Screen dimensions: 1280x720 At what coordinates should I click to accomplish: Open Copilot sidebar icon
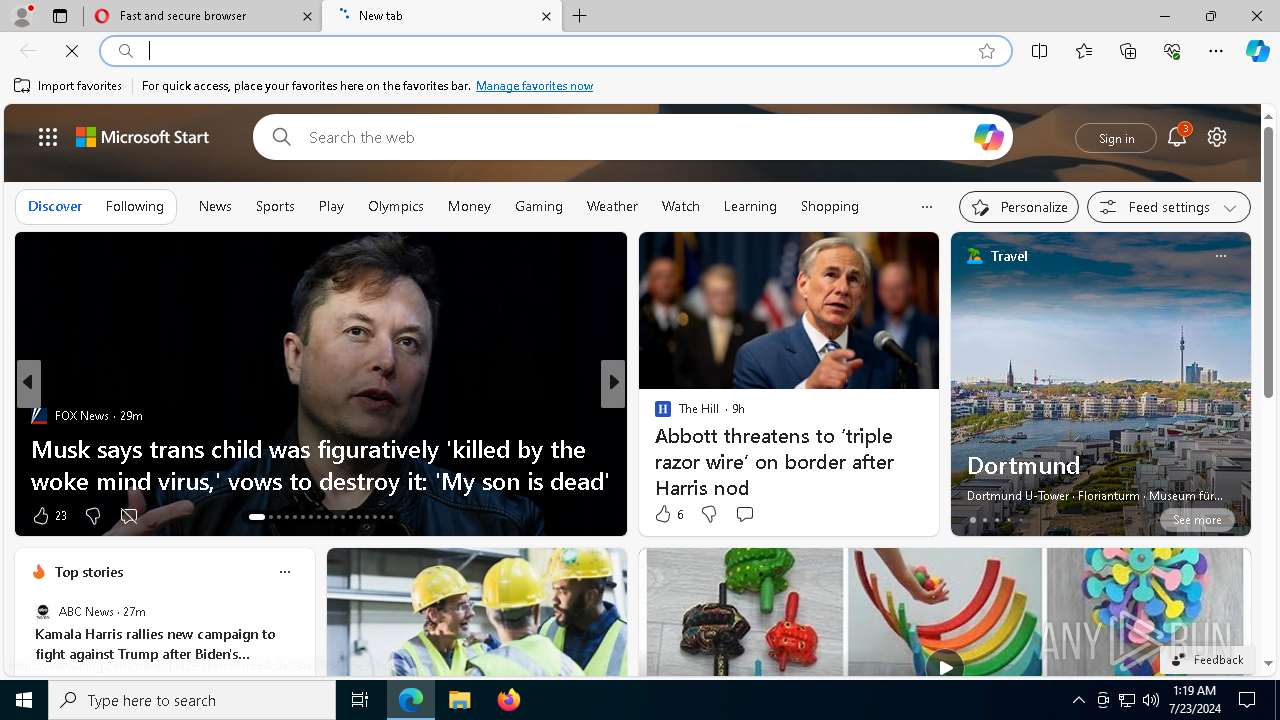coord(1257,51)
